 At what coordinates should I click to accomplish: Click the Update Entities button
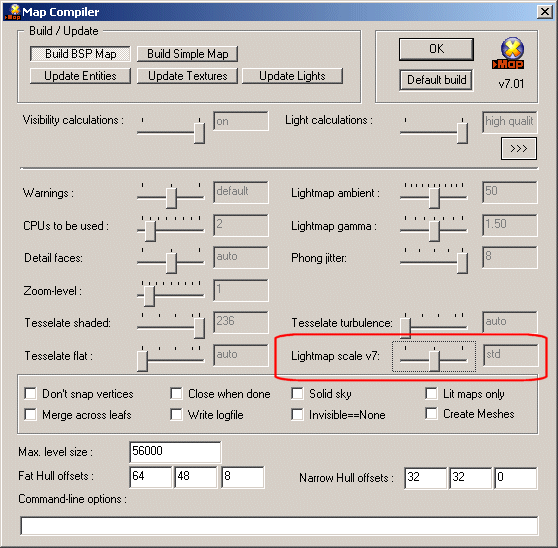(x=80, y=76)
